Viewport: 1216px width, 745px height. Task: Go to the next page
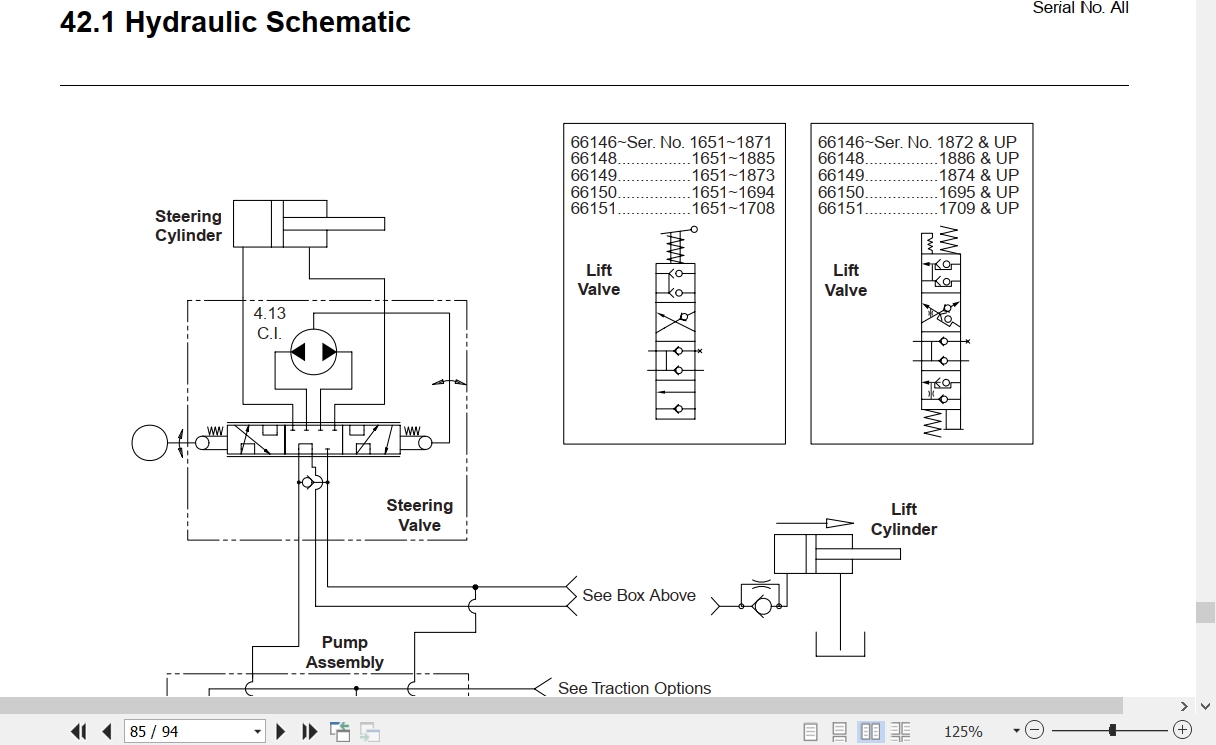coord(281,731)
